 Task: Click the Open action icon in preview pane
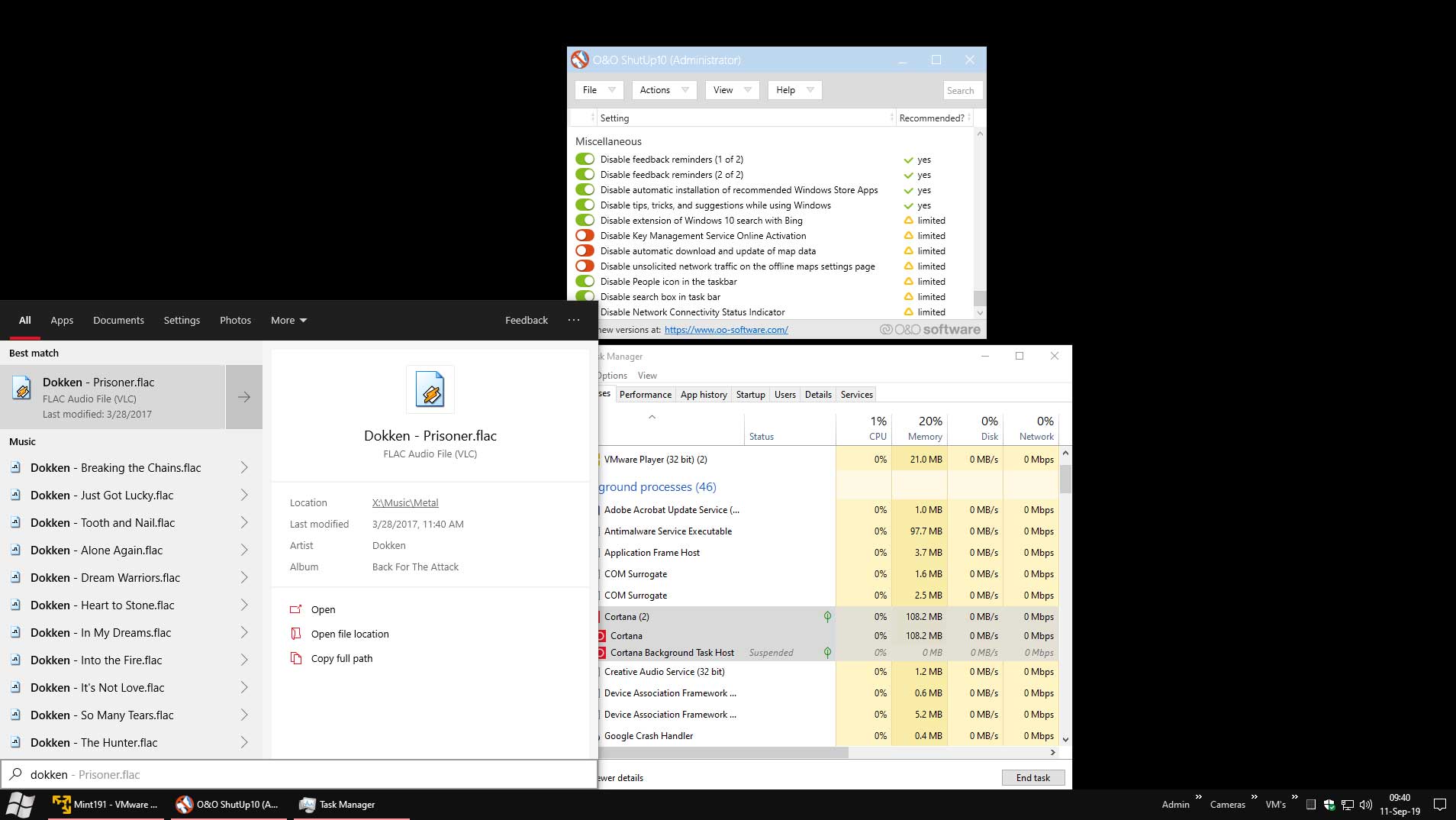coord(296,609)
